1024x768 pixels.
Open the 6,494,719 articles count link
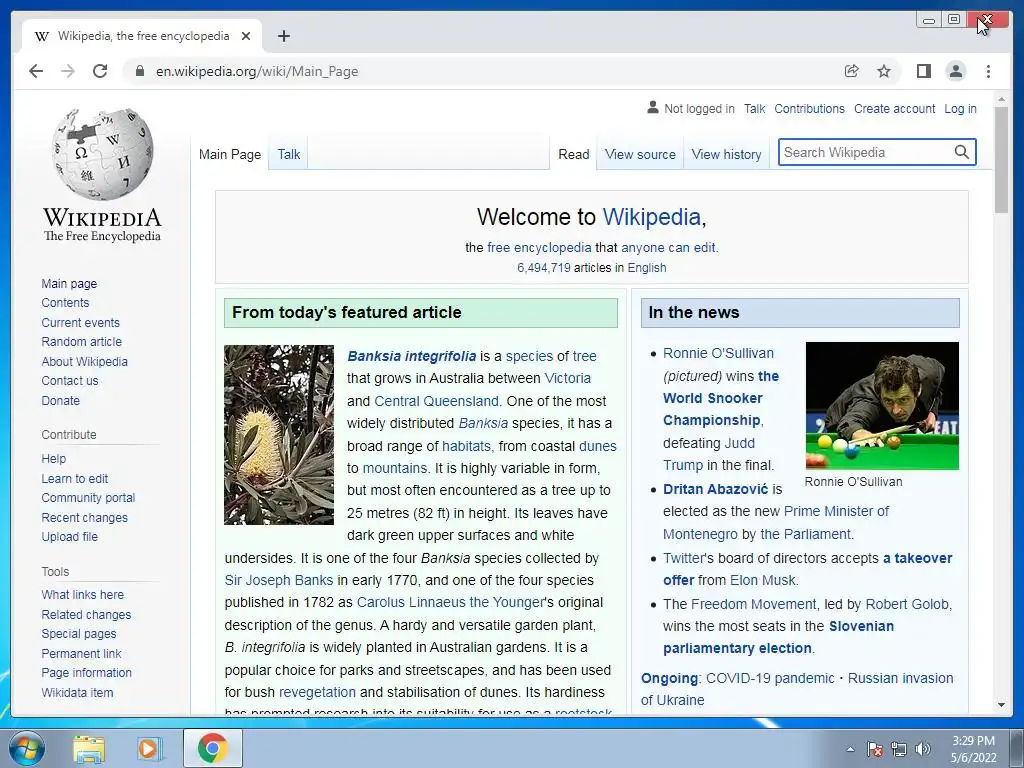pos(543,268)
